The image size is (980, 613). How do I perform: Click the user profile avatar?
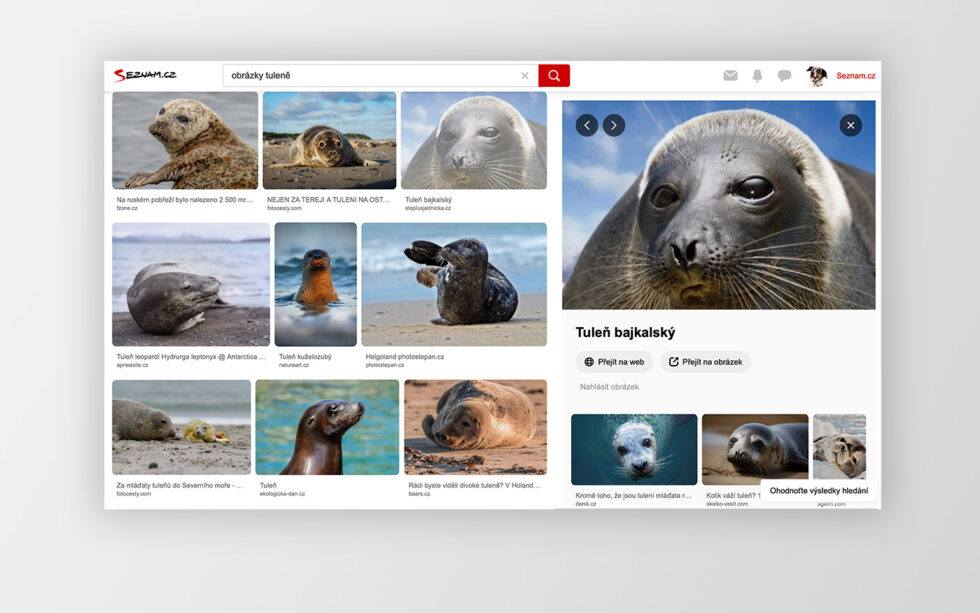click(x=817, y=76)
